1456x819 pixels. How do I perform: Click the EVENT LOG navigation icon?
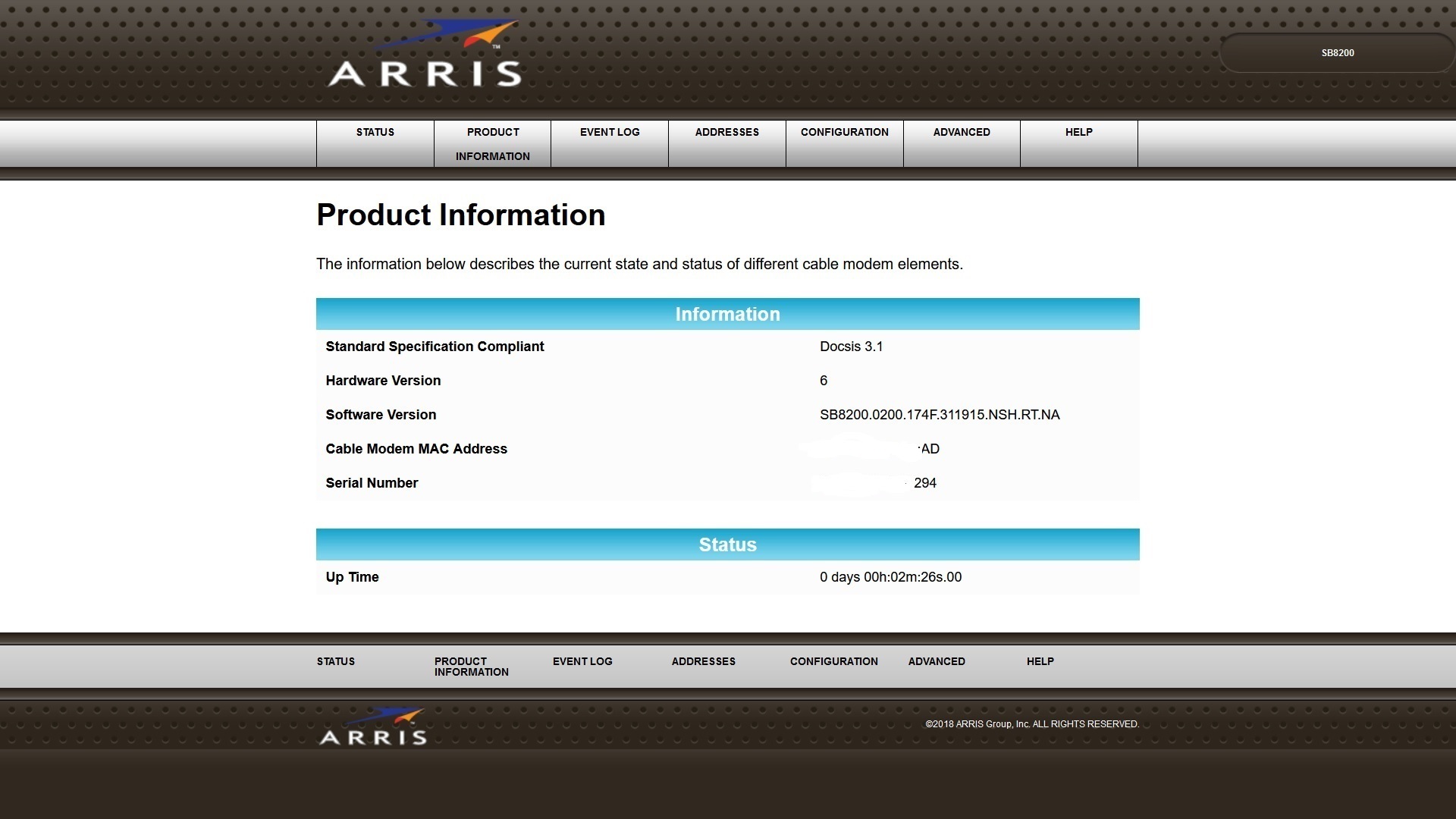click(610, 131)
